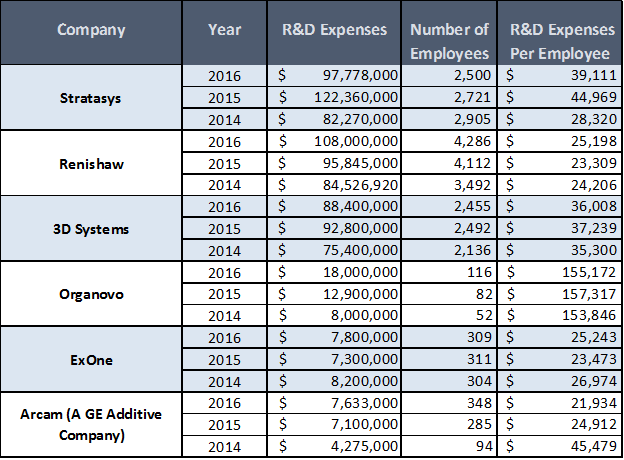Click per-employee value 37,239

[560, 228]
